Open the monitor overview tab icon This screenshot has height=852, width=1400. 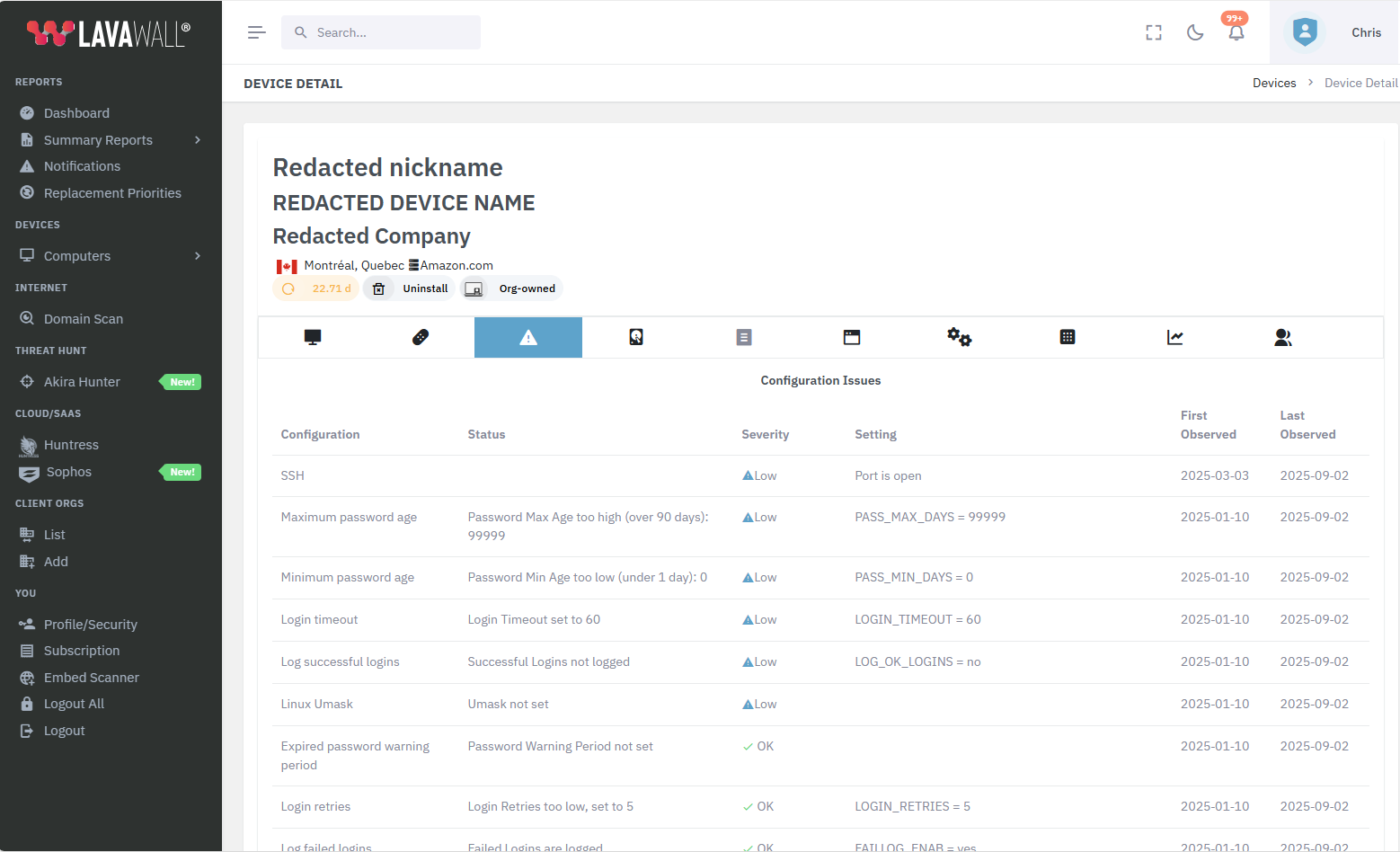pyautogui.click(x=313, y=337)
